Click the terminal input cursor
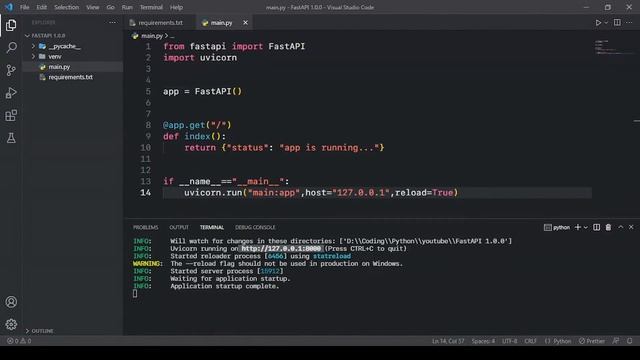Screen dimensions: 640x360 pyautogui.click(x=135, y=293)
